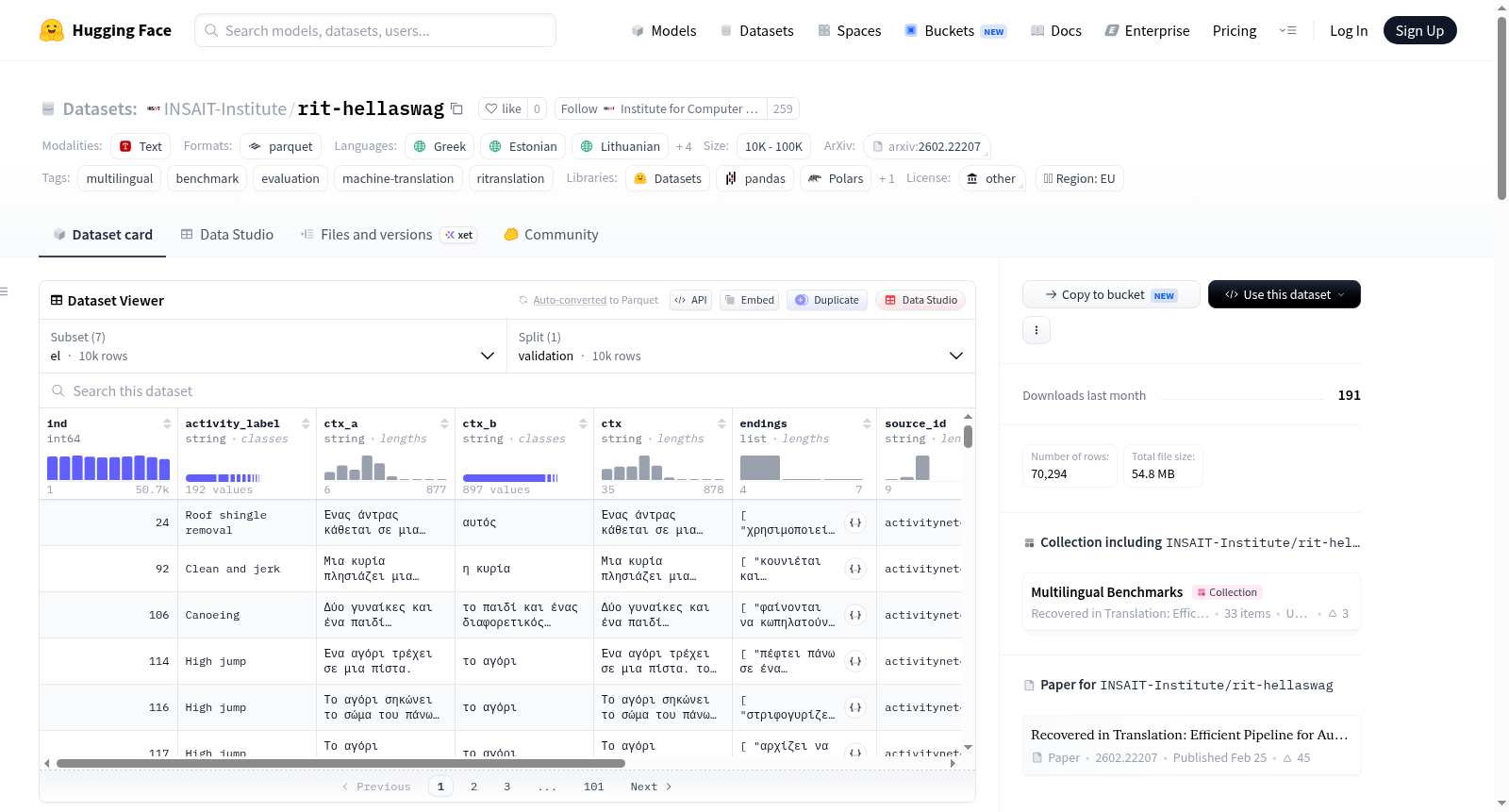The width and height of the screenshot is (1509, 812).
Task: Focus the Search this dataset field
Action: (507, 390)
